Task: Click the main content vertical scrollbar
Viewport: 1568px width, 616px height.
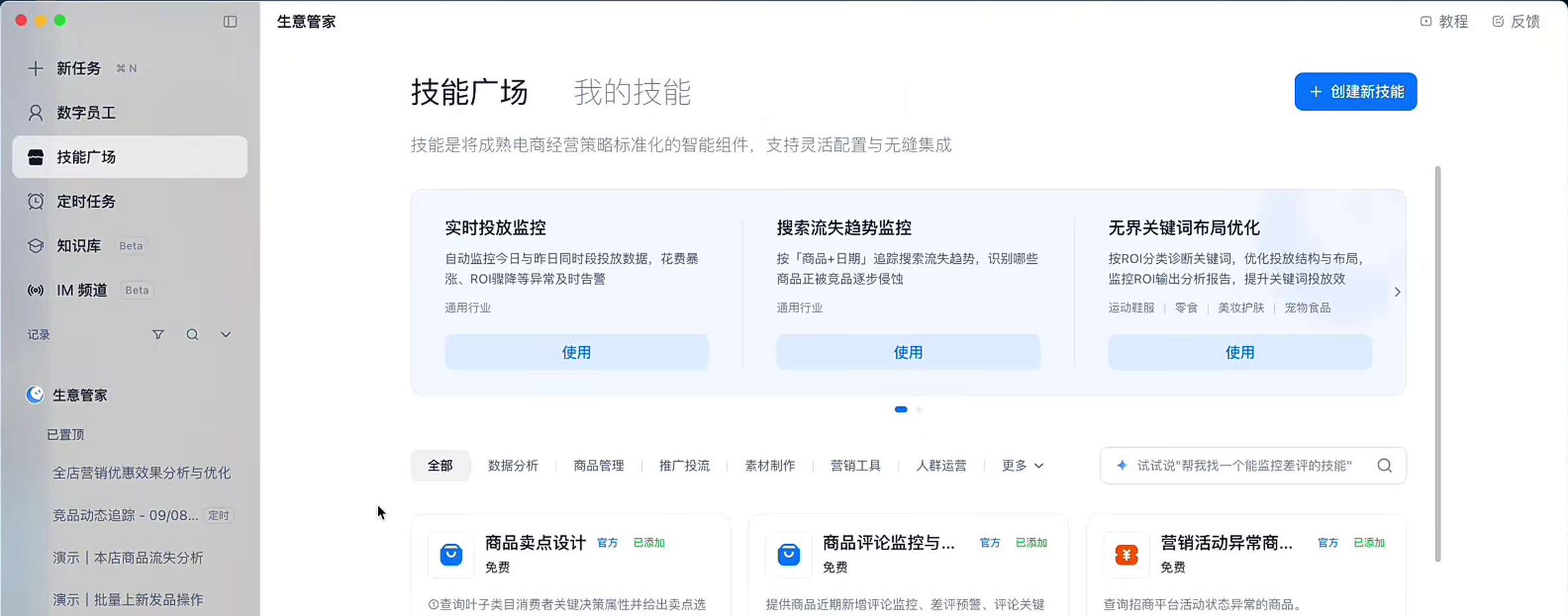Action: coord(1438,363)
